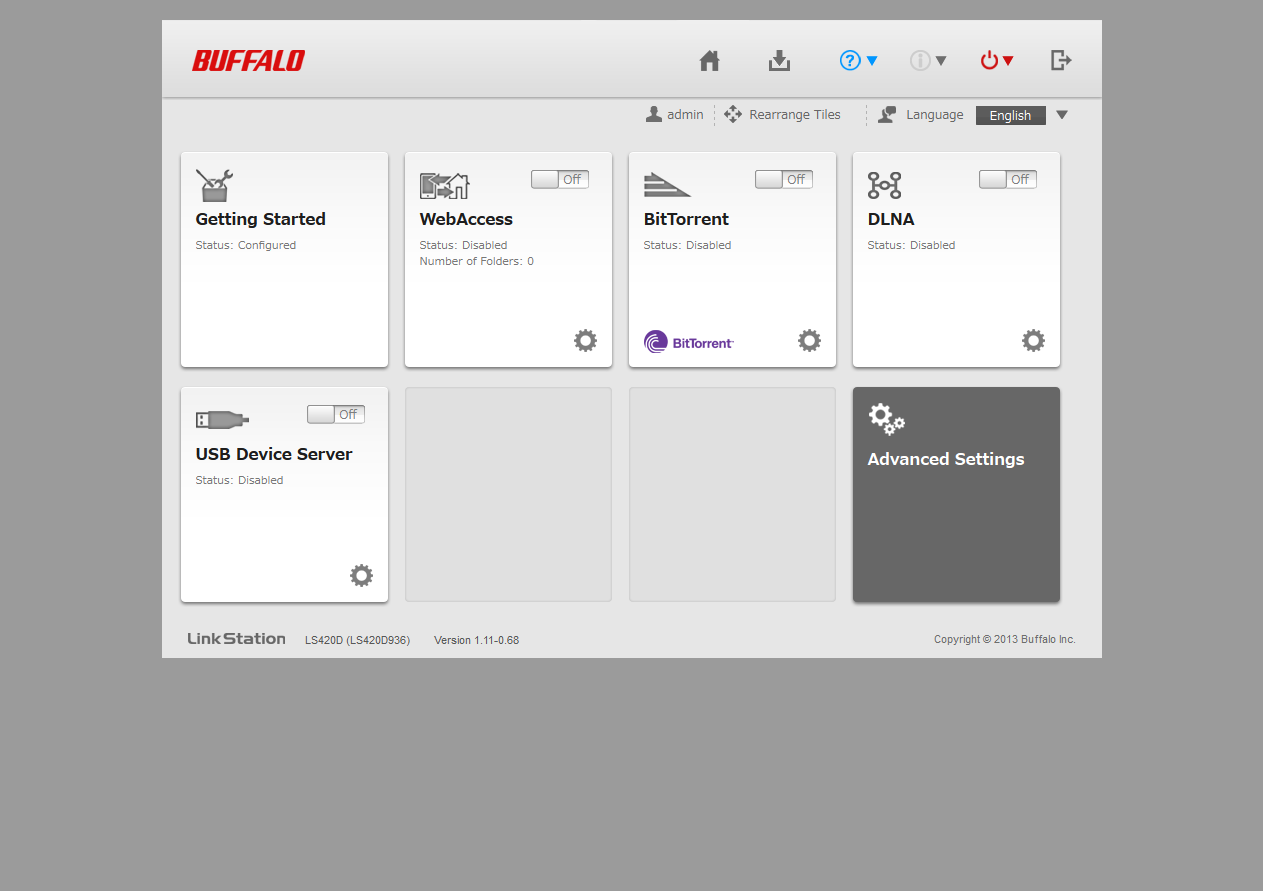
Task: Click Rearrange Tiles
Action: (x=782, y=115)
